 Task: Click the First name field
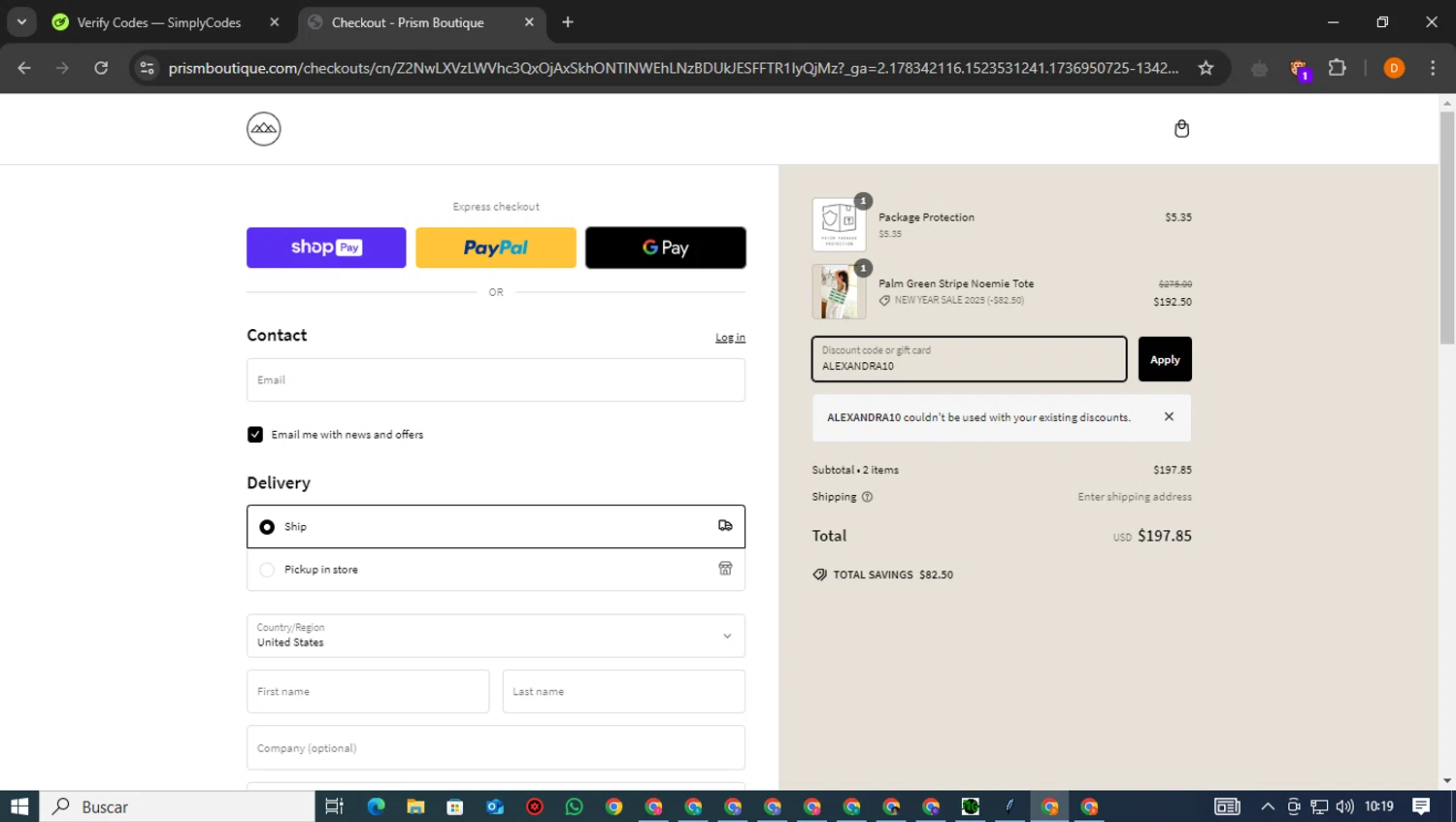click(x=368, y=691)
